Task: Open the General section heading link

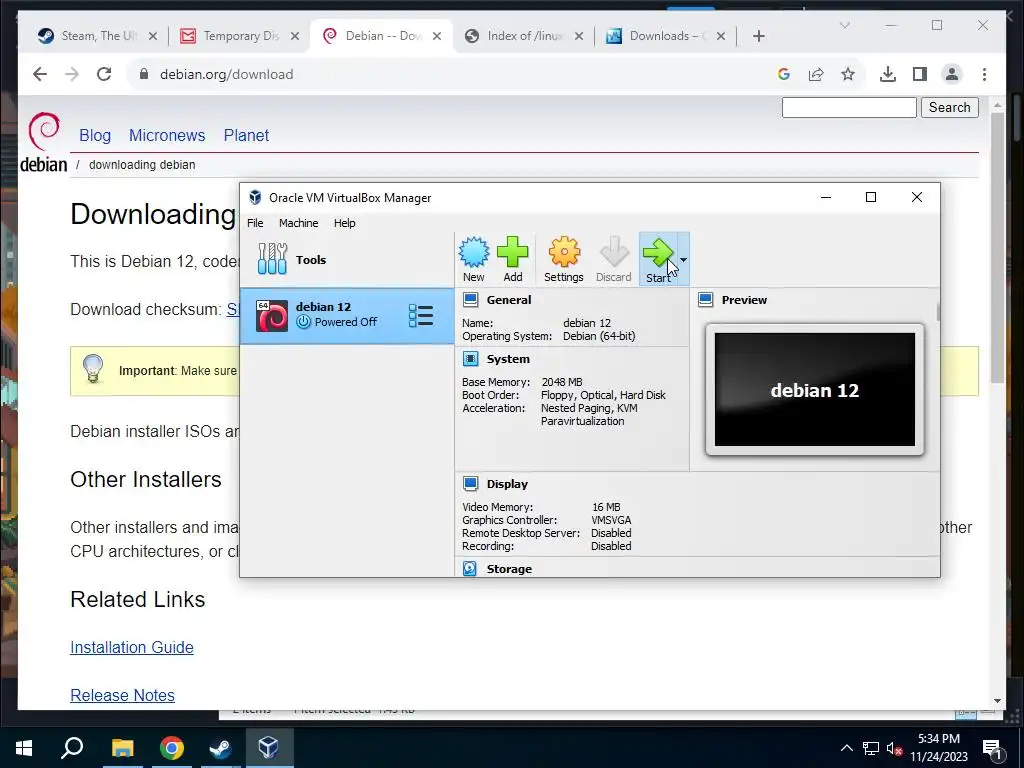Action: 509,300
